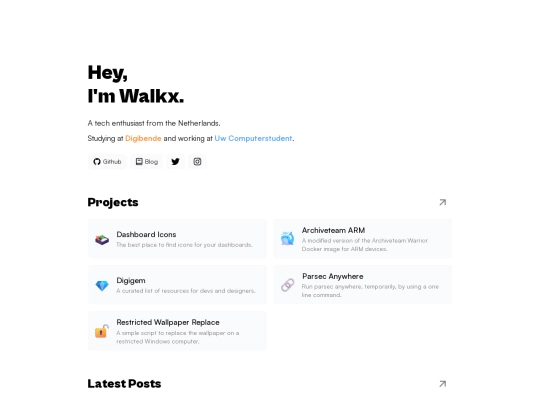The image size is (540, 405).
Task: Follow the Uw Computerstudent link
Action: 253,138
